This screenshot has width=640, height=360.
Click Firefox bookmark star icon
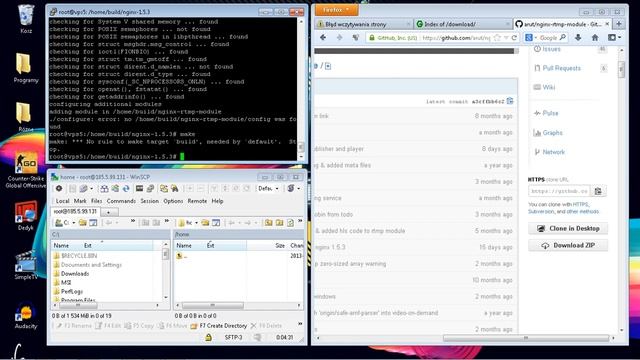point(497,38)
